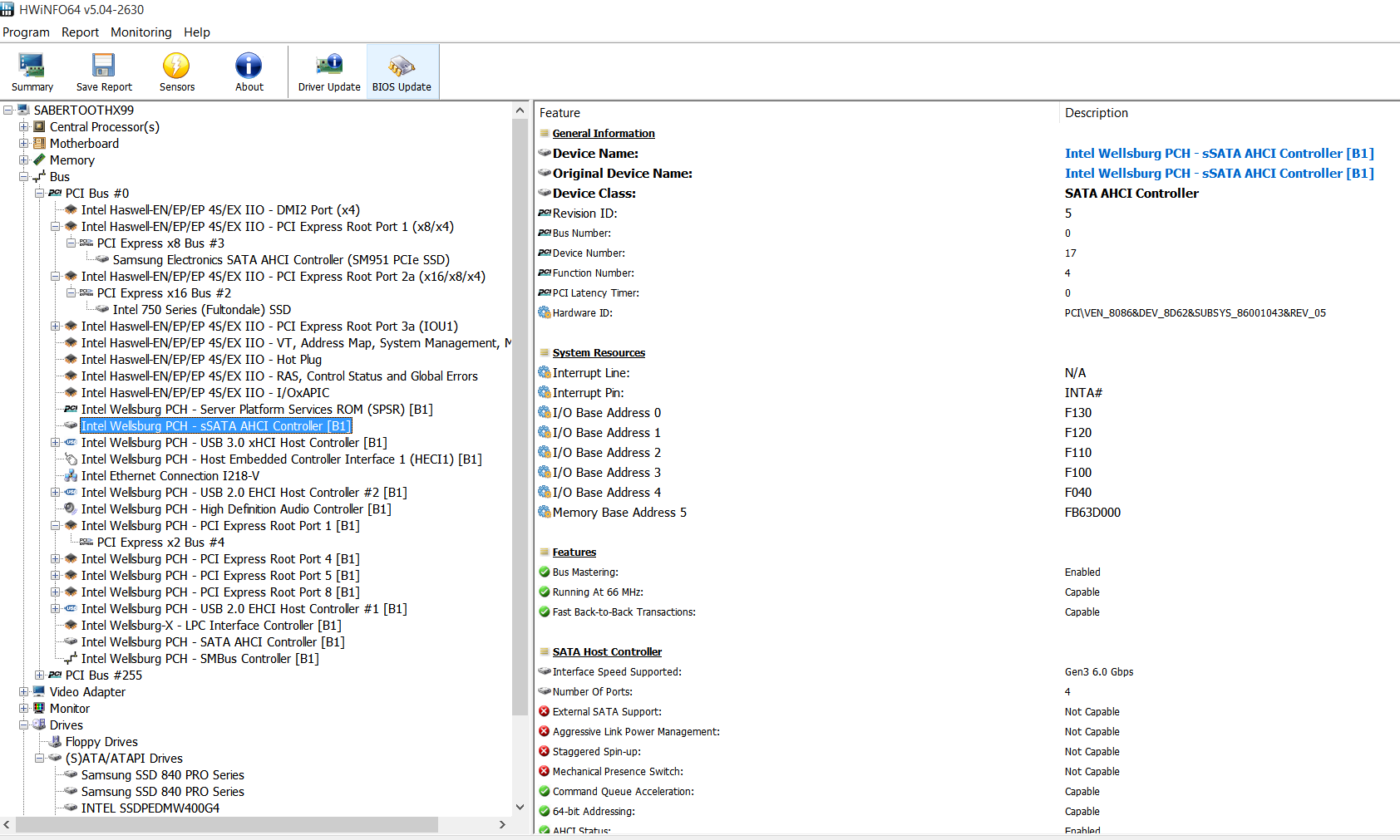The image size is (1400, 840).
Task: Click the Motherboard icon in the tree
Action: 39,143
